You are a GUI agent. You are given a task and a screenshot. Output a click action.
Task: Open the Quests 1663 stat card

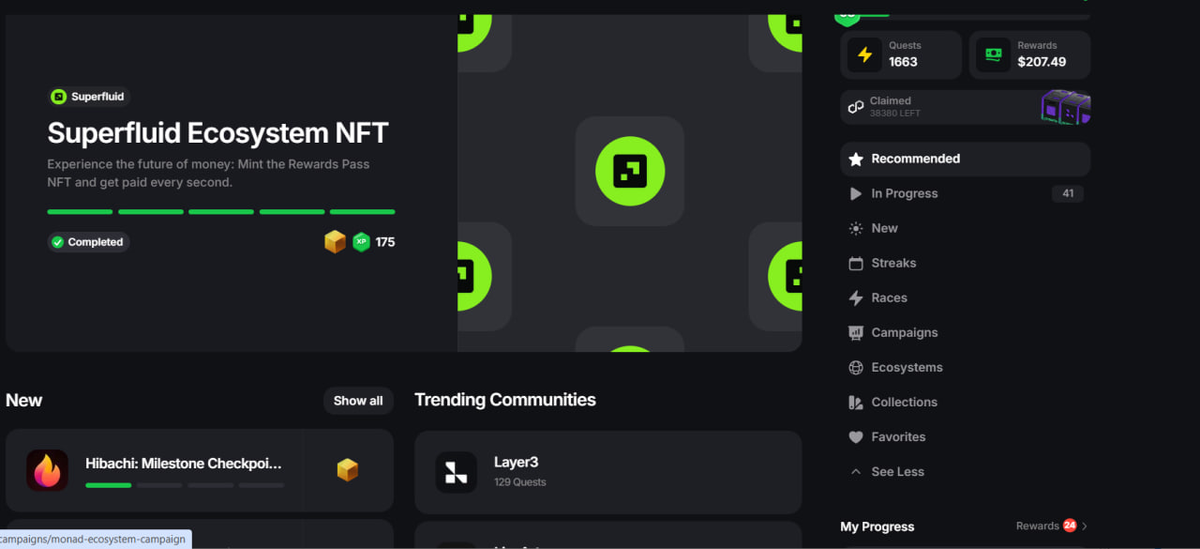901,54
